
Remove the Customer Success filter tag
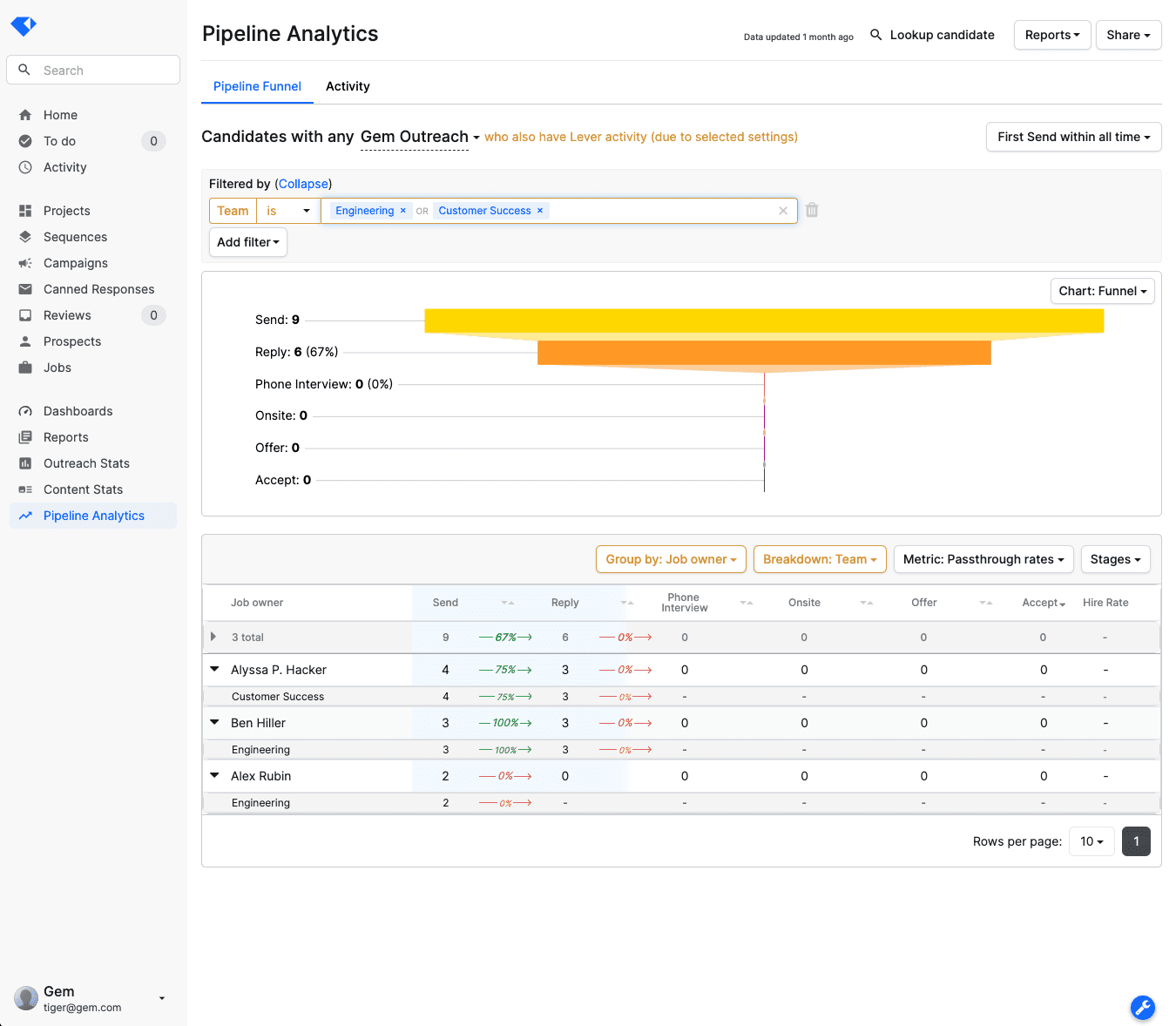coord(540,211)
